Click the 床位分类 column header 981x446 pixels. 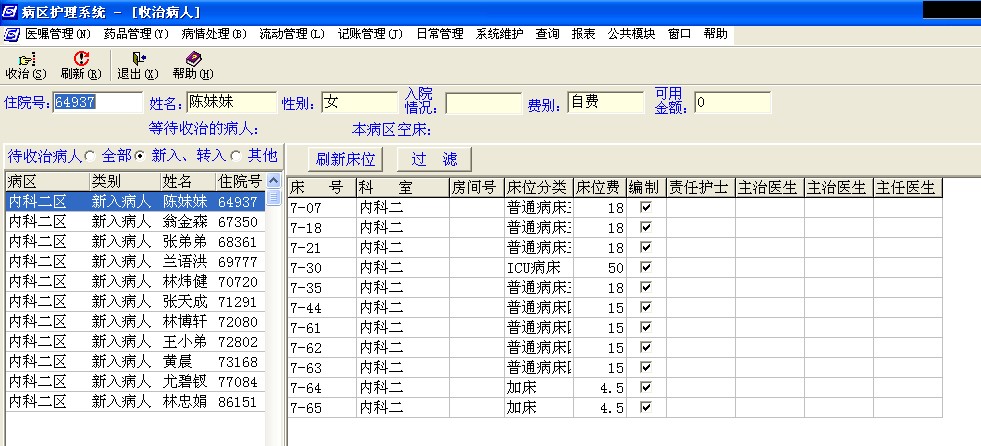point(539,187)
